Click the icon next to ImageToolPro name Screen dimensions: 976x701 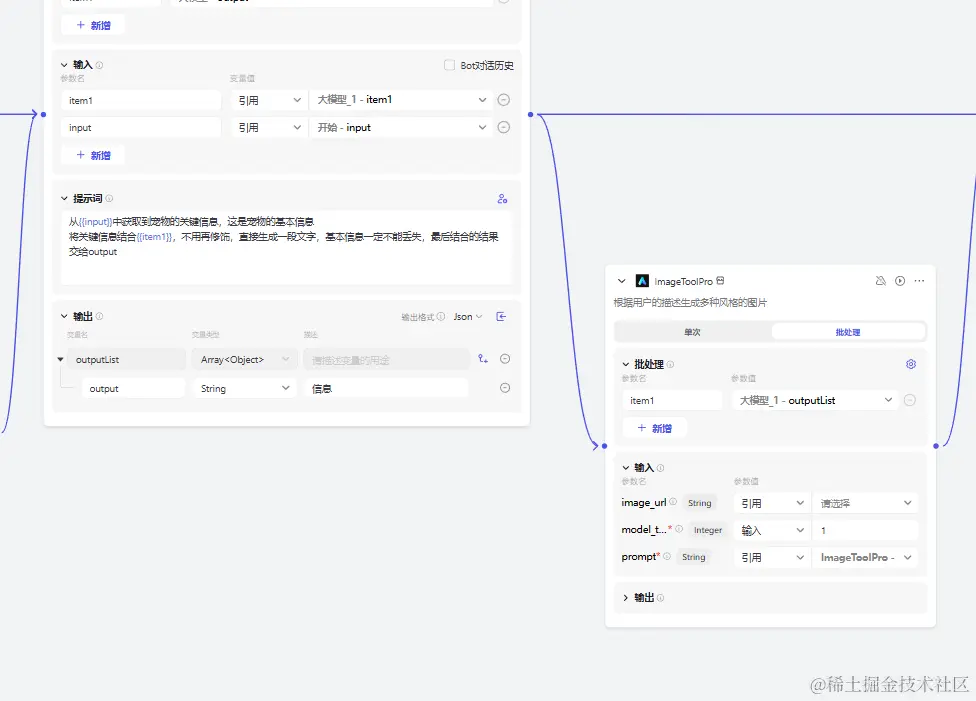click(720, 281)
